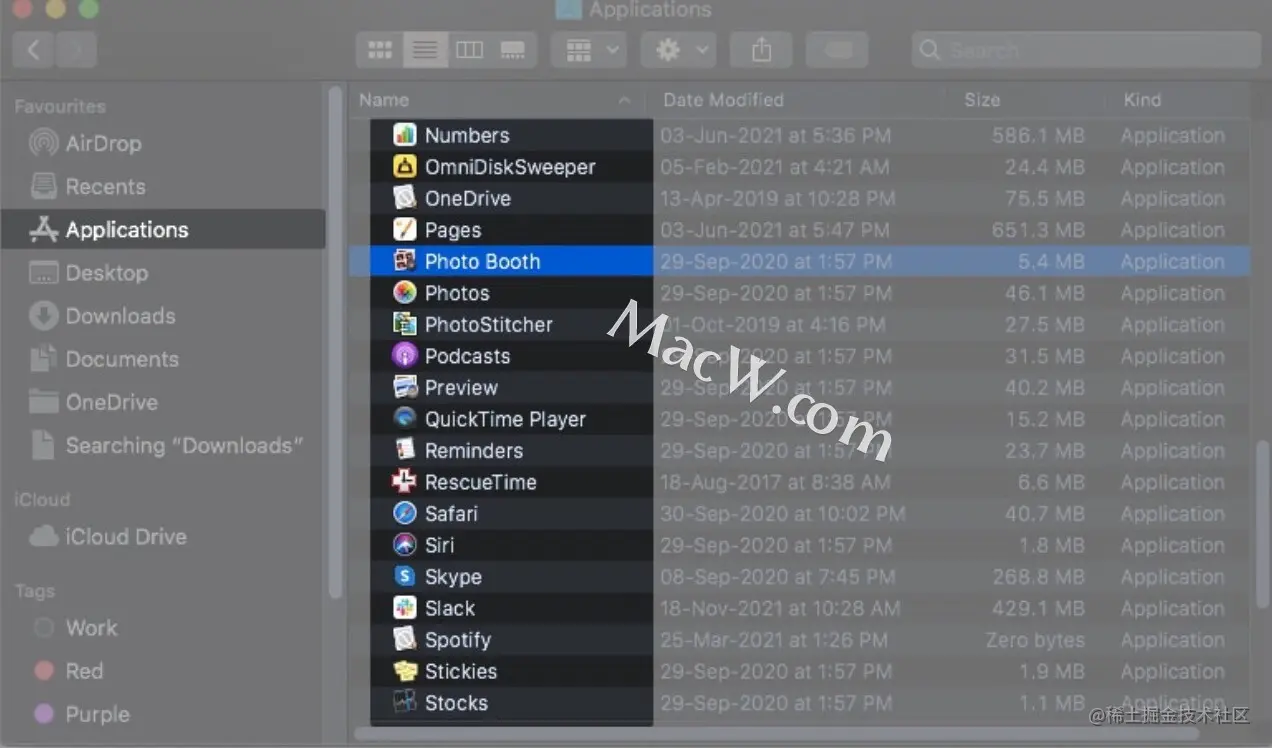The image size is (1272, 748).
Task: Click the Safari compass icon
Action: click(404, 513)
